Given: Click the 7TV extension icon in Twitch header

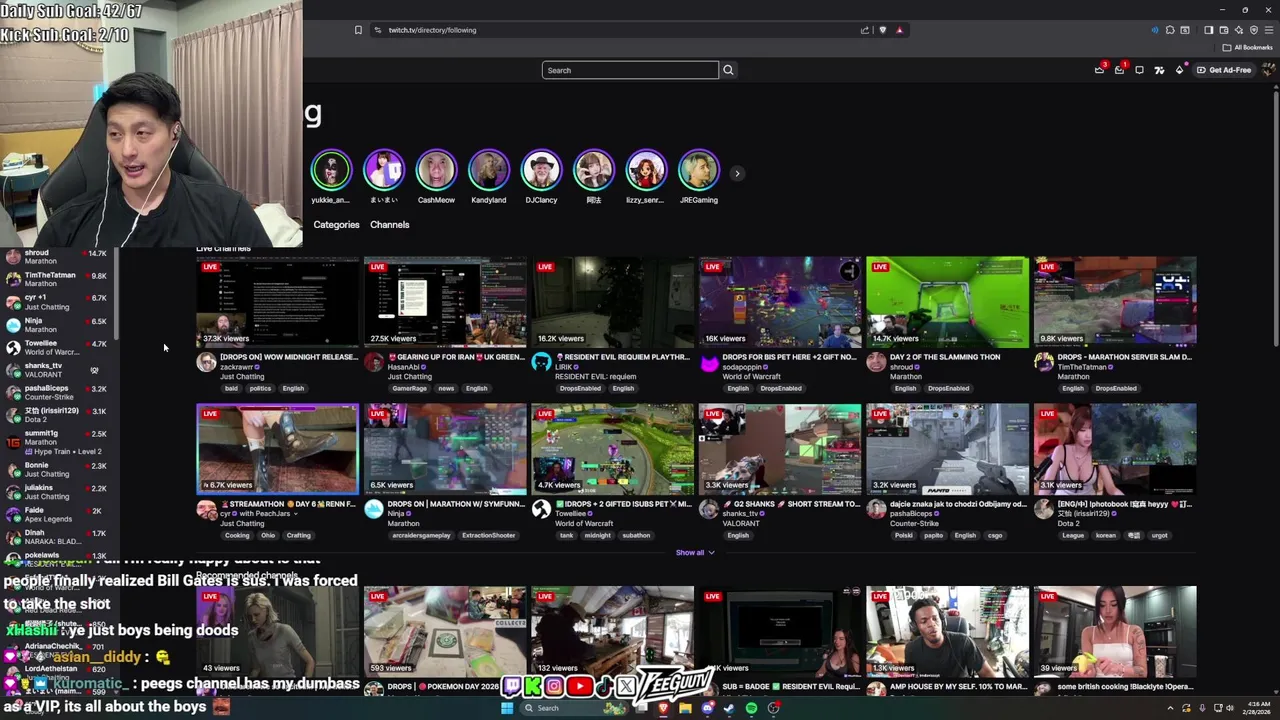Looking at the screenshot, I should coord(1160,70).
